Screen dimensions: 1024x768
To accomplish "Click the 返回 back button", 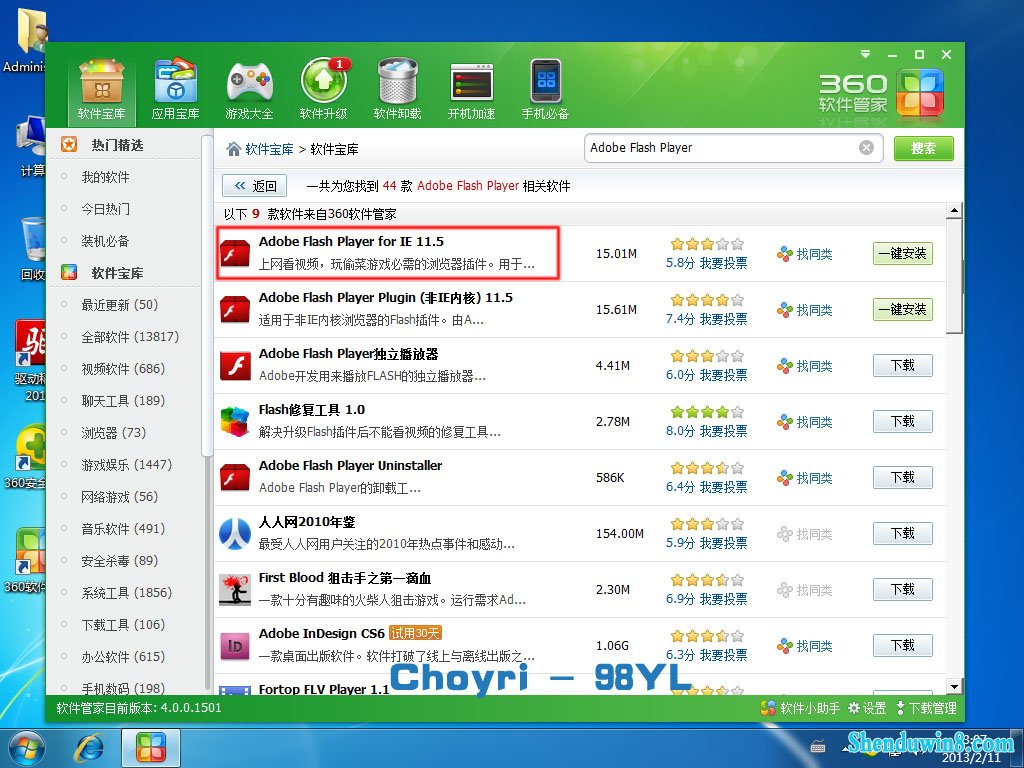I will (x=255, y=185).
